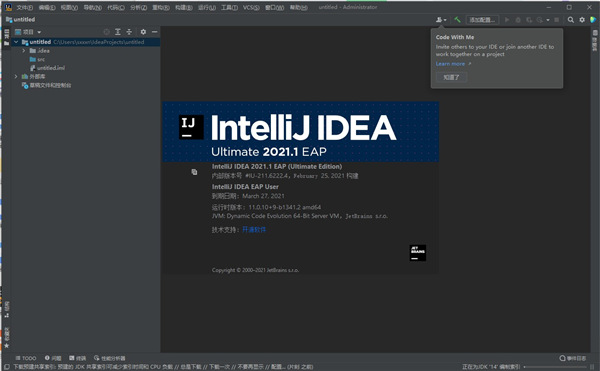
Task: Open the 代码(C) menu
Action: (116, 7)
